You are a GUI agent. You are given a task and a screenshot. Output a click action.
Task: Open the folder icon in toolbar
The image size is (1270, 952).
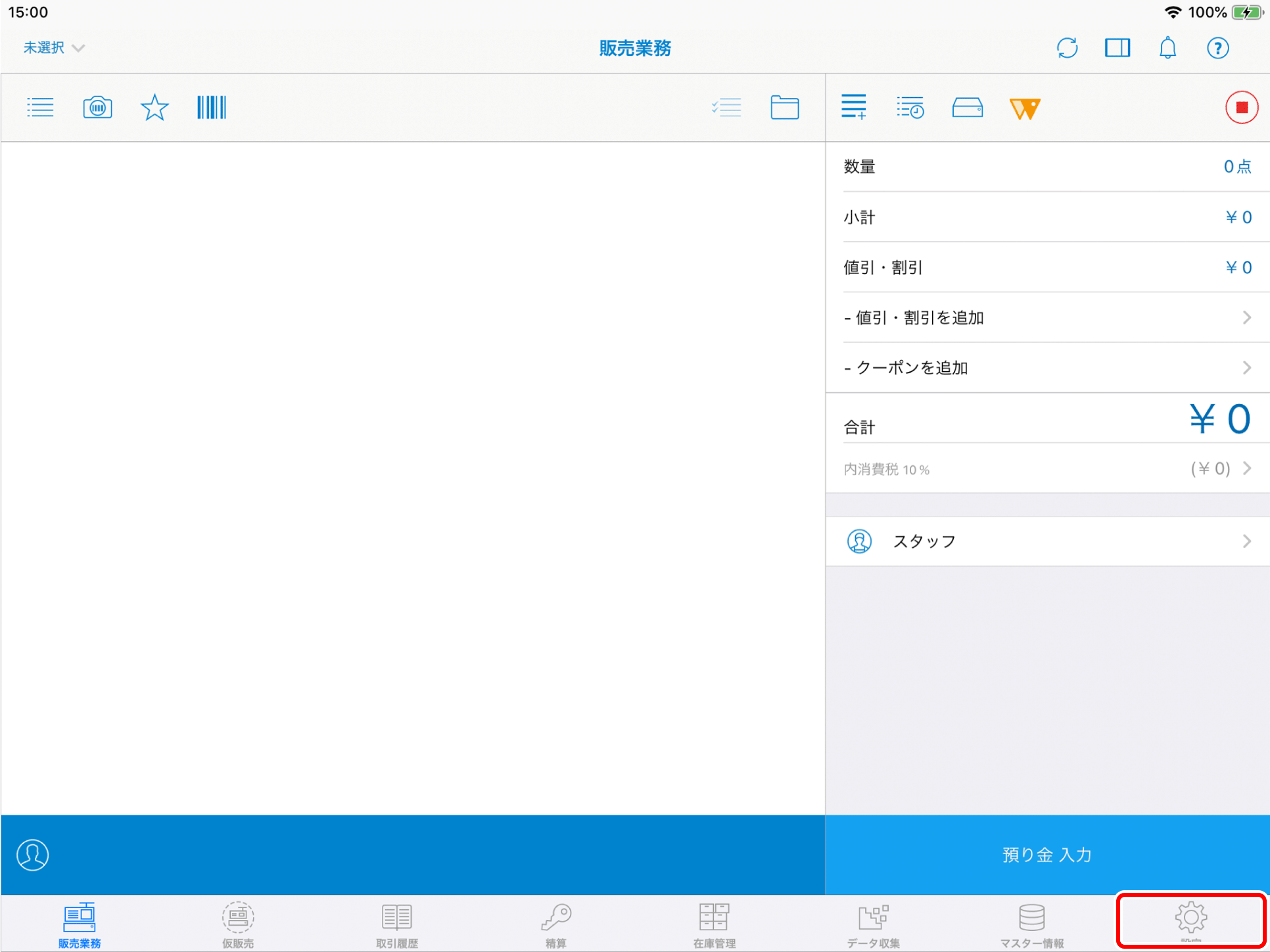click(x=784, y=107)
